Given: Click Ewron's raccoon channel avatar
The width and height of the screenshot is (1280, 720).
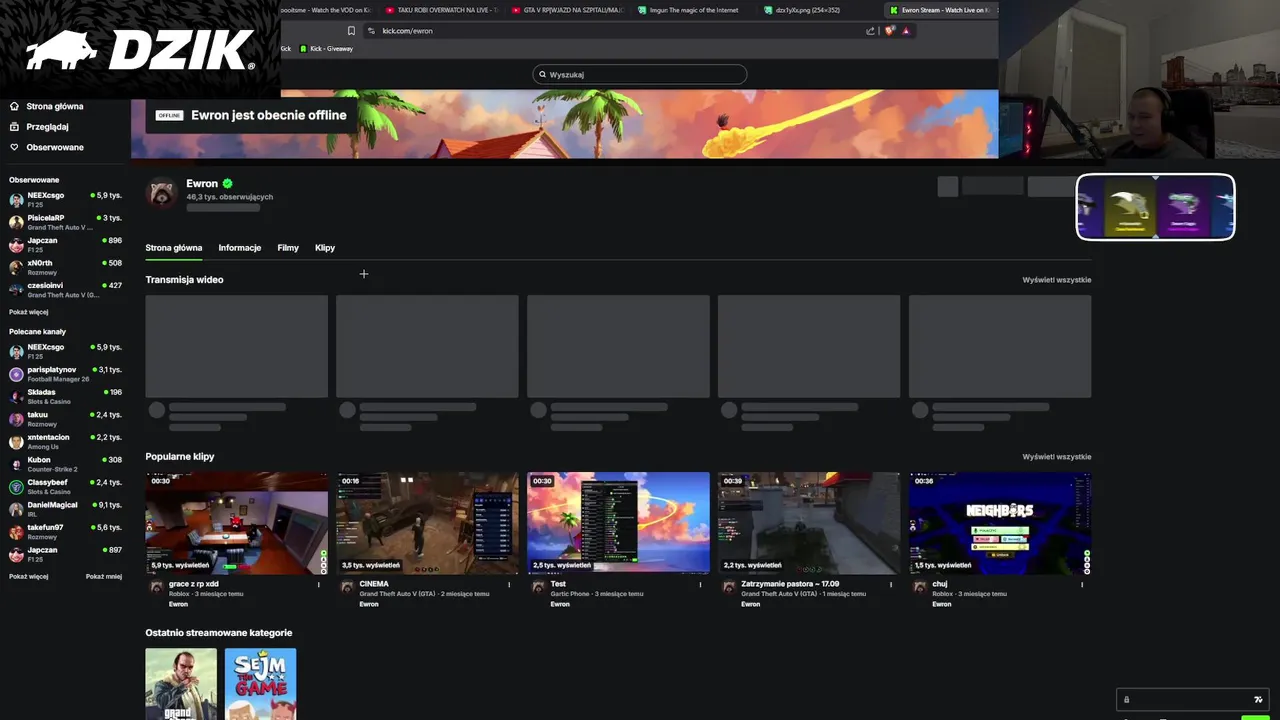Looking at the screenshot, I should 162,192.
